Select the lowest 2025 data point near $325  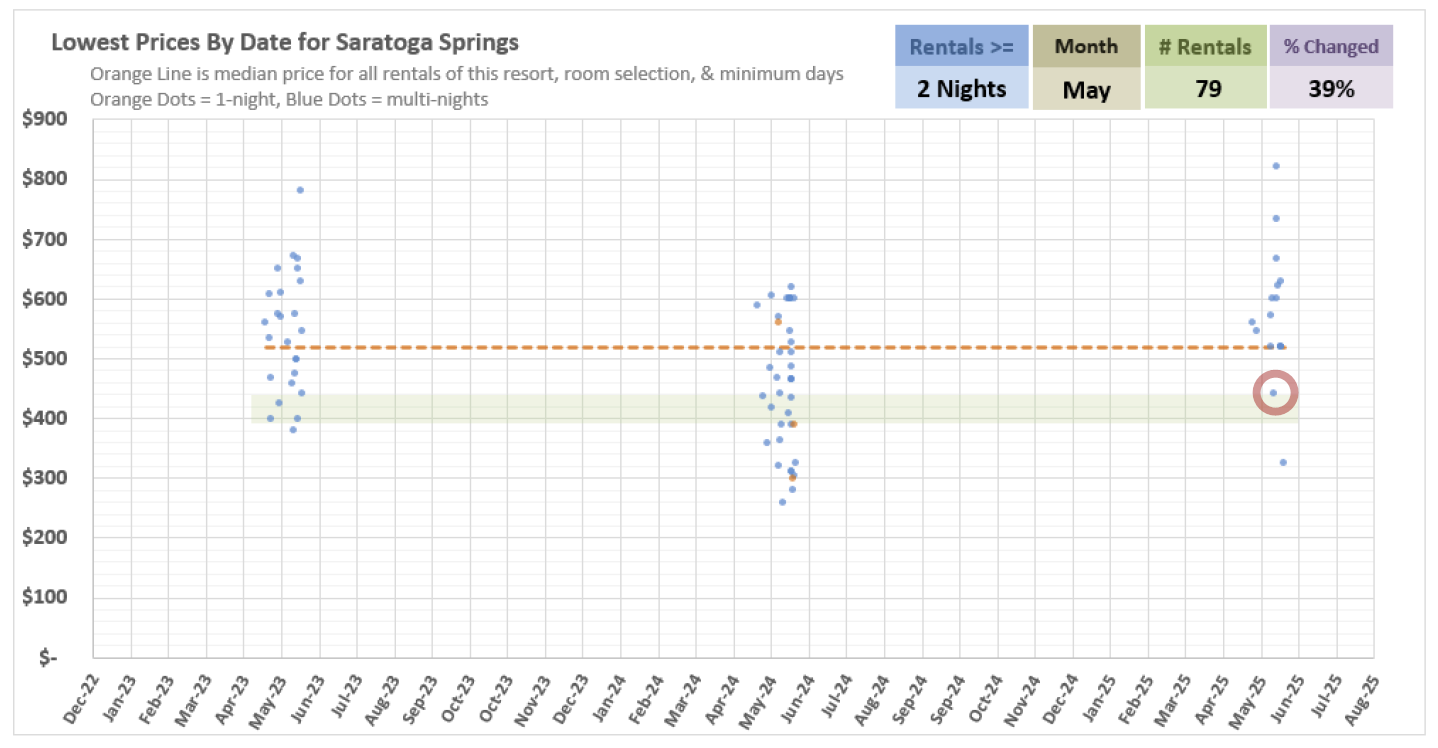pos(1283,462)
